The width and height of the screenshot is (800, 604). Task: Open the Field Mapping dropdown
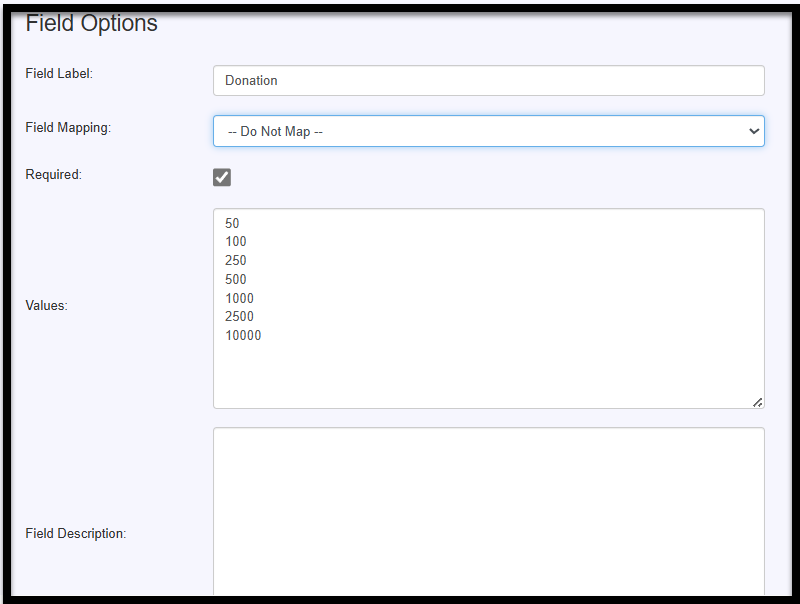[x=488, y=131]
